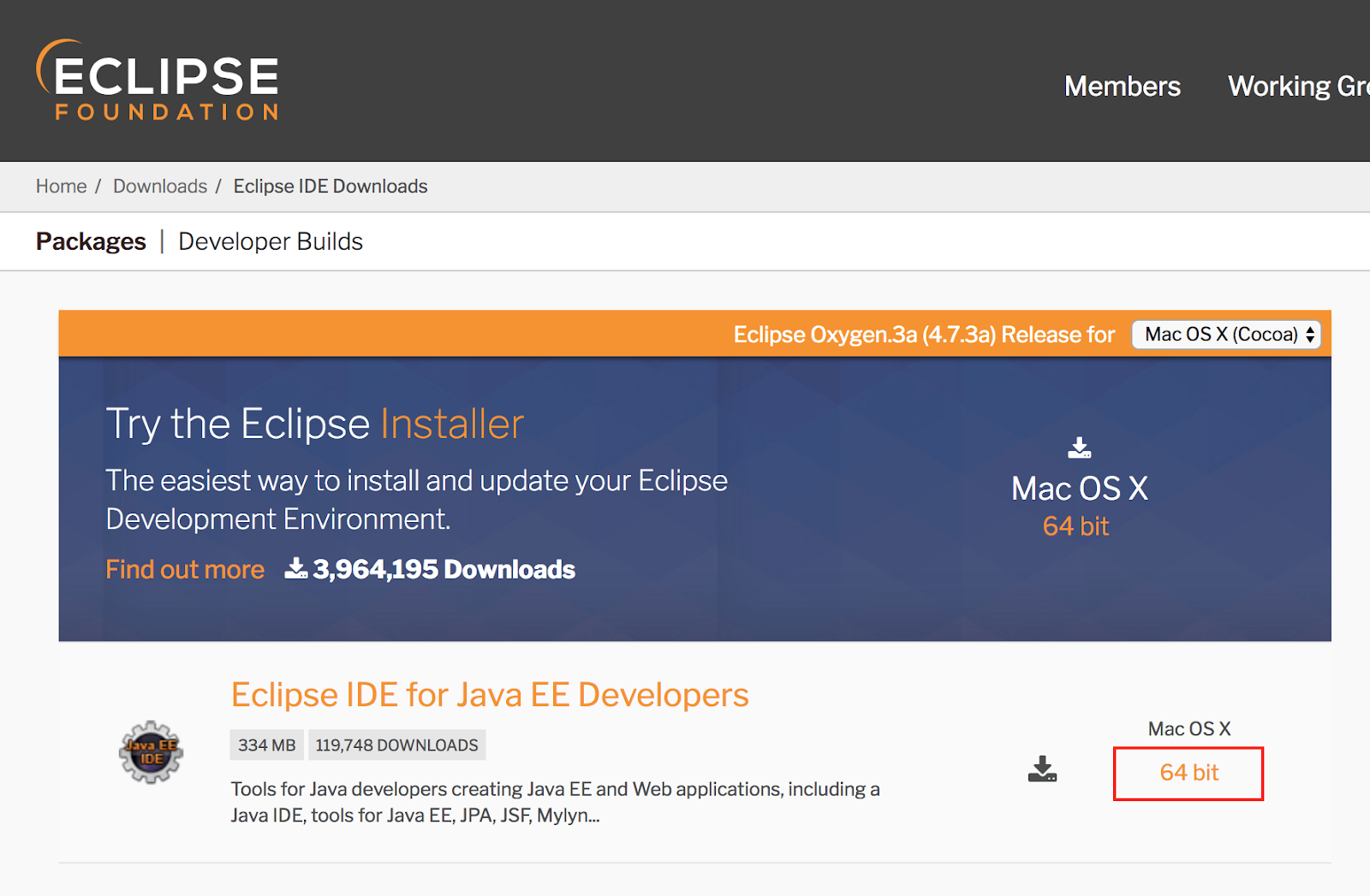Click the Mac OS X label above Java EE 64 bit

pos(1189,729)
